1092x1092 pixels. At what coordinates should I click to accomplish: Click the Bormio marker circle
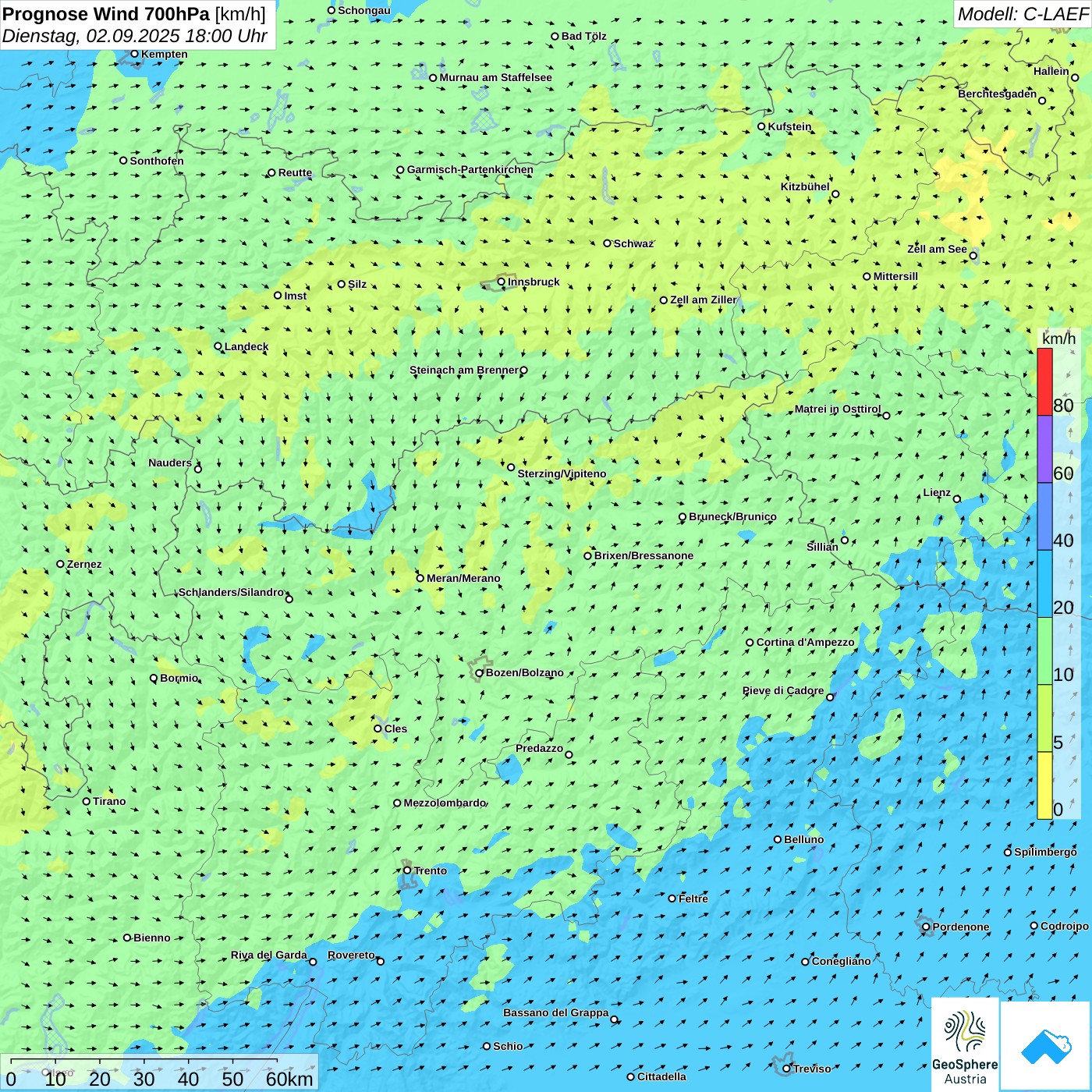point(154,679)
